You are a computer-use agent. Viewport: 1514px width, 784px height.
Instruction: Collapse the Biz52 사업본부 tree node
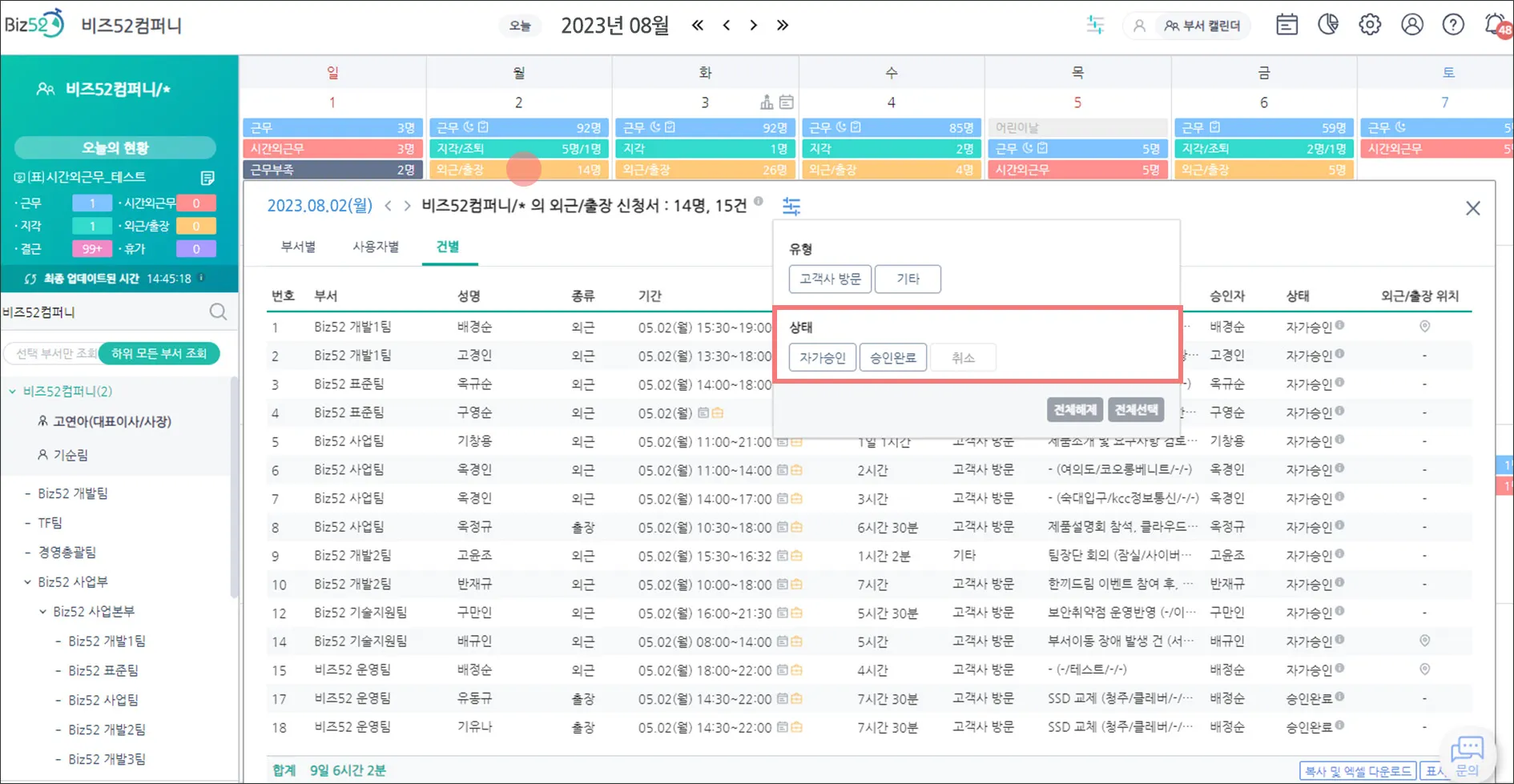click(x=43, y=612)
